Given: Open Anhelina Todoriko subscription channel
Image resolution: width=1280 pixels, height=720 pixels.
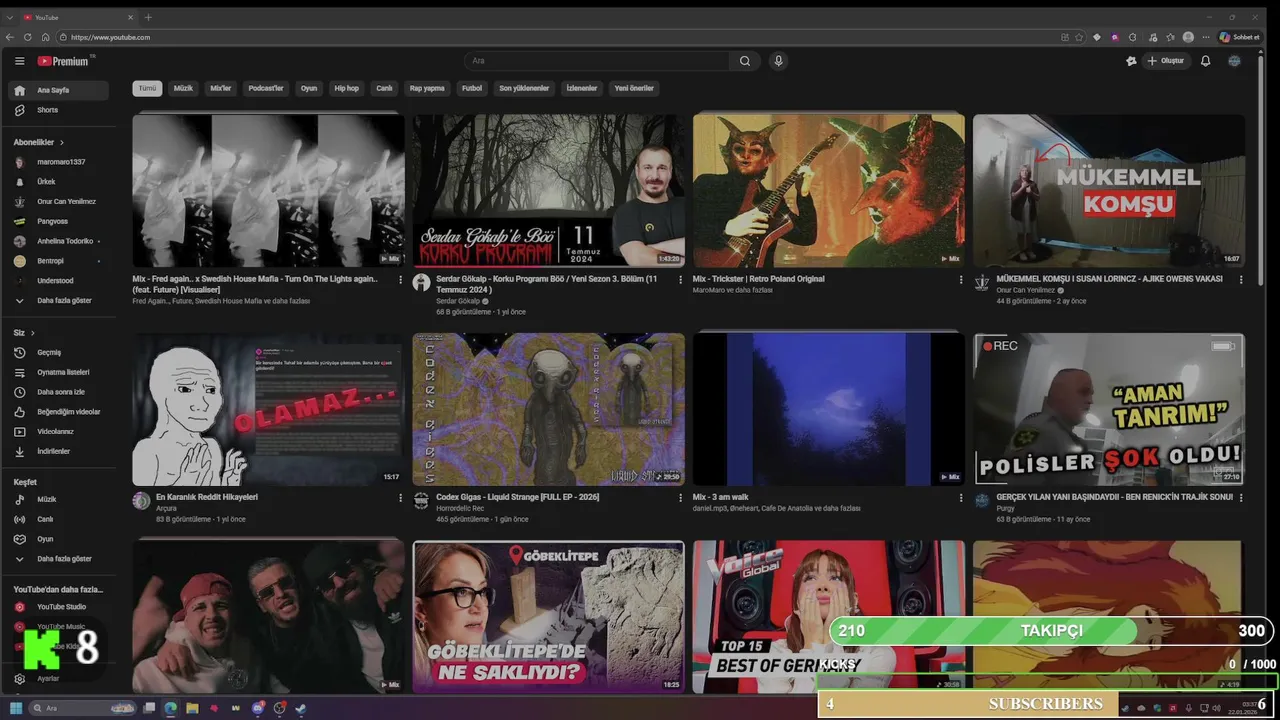Looking at the screenshot, I should coord(56,241).
